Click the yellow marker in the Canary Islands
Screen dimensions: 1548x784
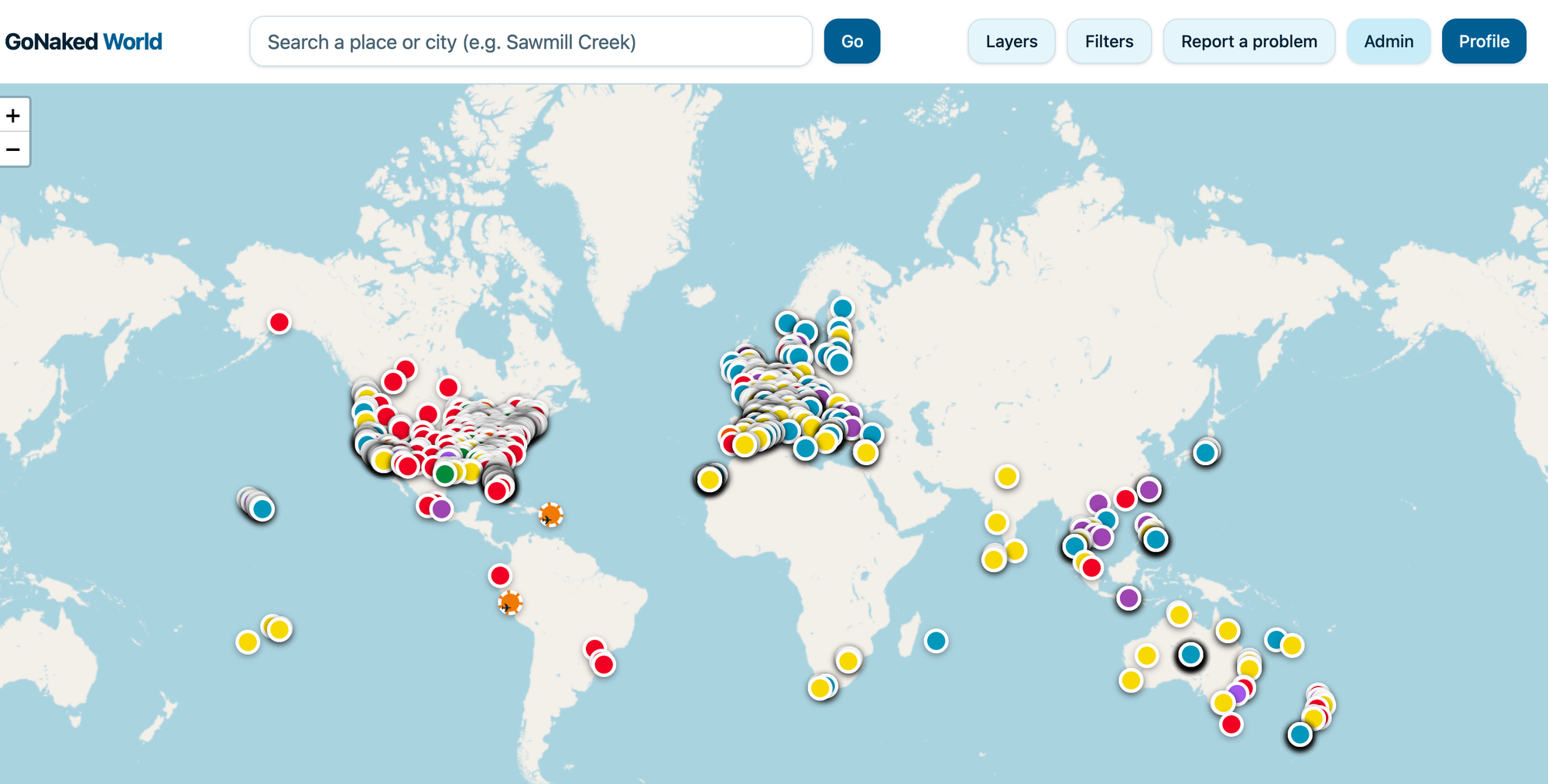[710, 480]
